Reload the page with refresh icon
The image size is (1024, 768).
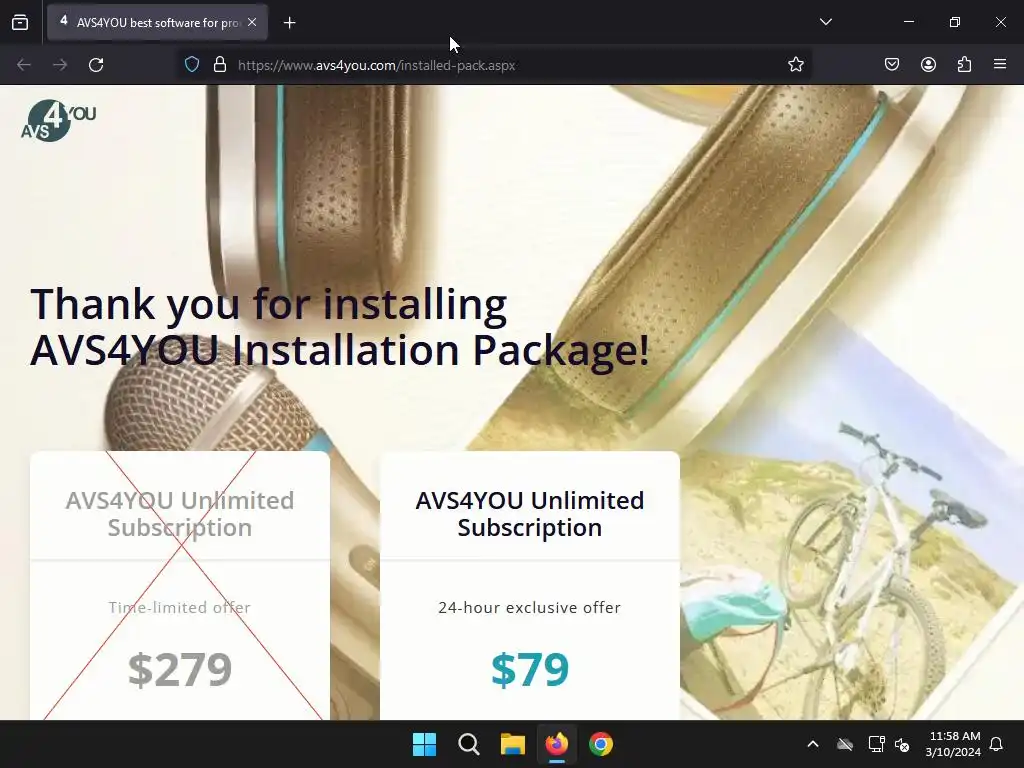pyautogui.click(x=96, y=65)
